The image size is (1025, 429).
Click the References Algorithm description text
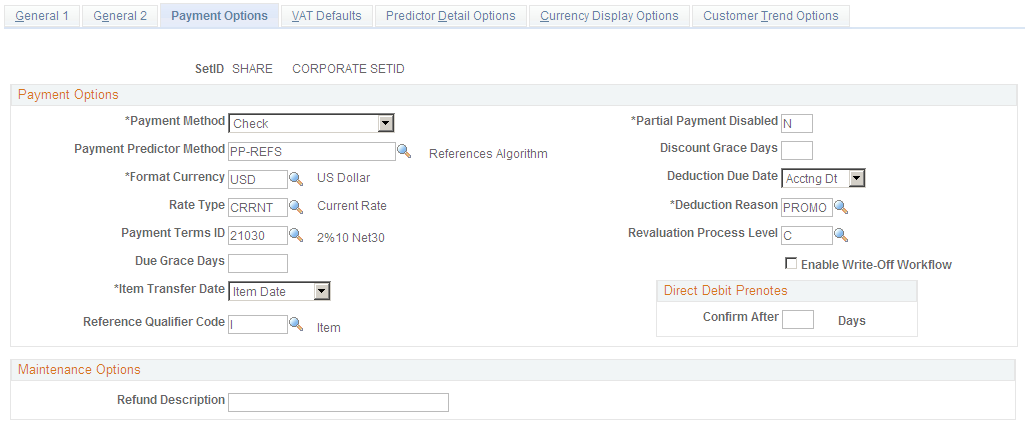click(488, 154)
